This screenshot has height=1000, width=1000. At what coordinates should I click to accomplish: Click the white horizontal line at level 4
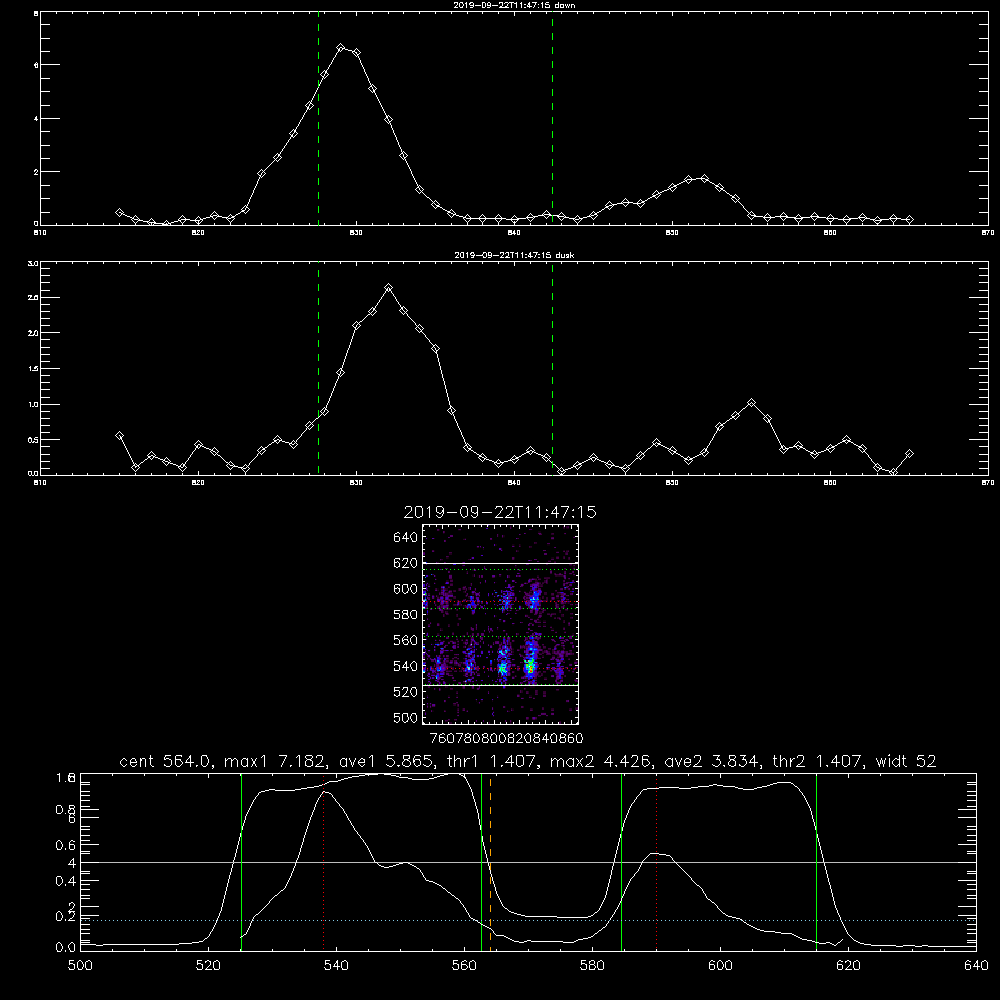coord(528,862)
